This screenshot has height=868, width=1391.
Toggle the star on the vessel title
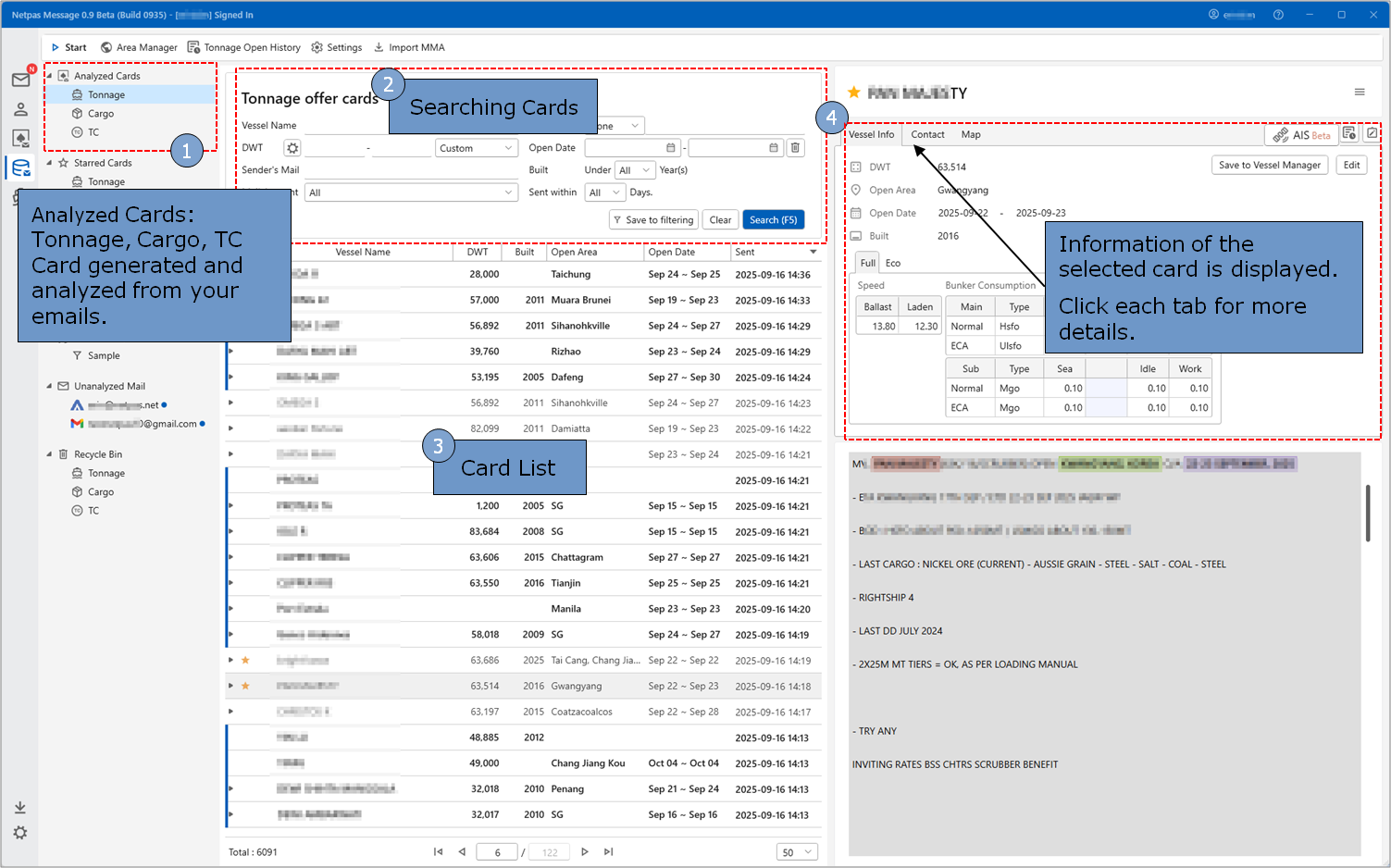pos(853,93)
